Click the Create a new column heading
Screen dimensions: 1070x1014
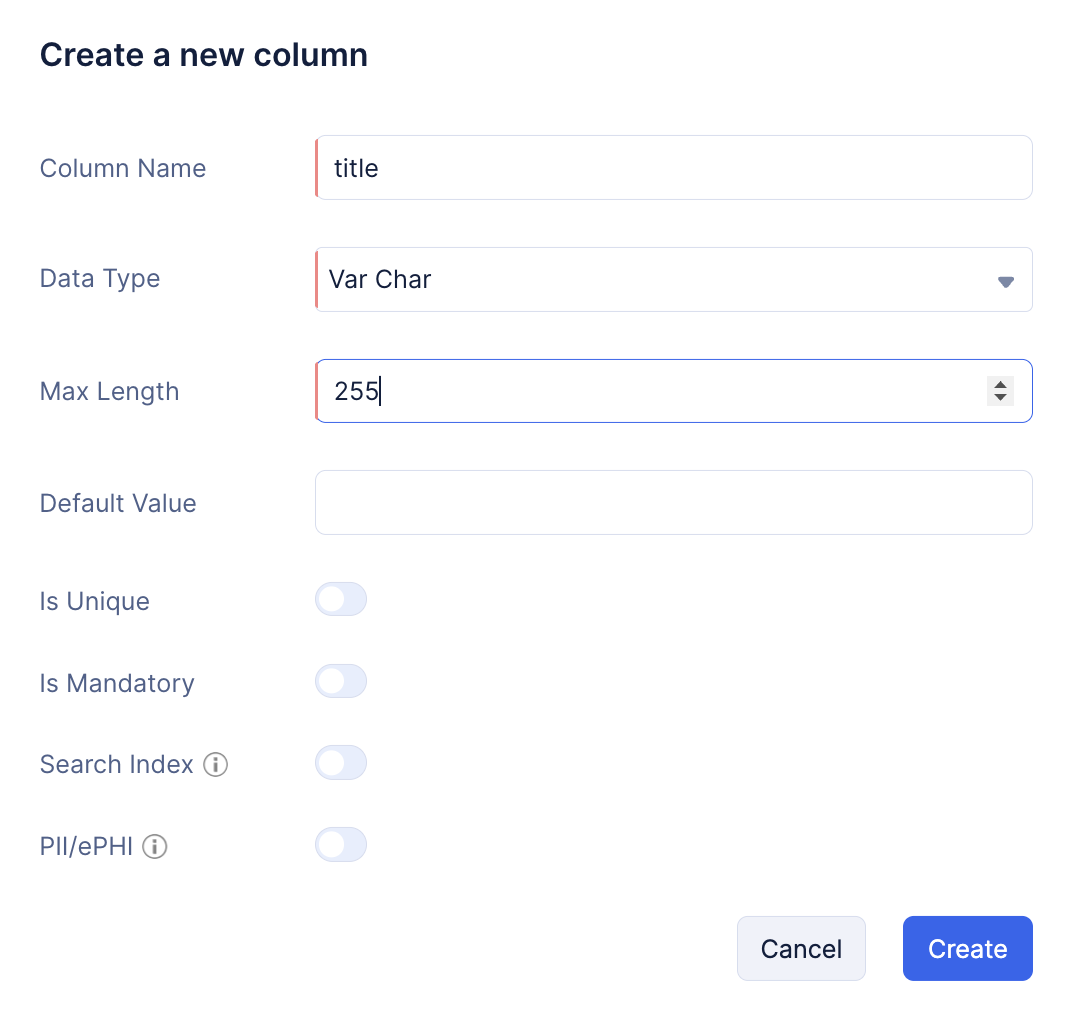click(x=203, y=55)
